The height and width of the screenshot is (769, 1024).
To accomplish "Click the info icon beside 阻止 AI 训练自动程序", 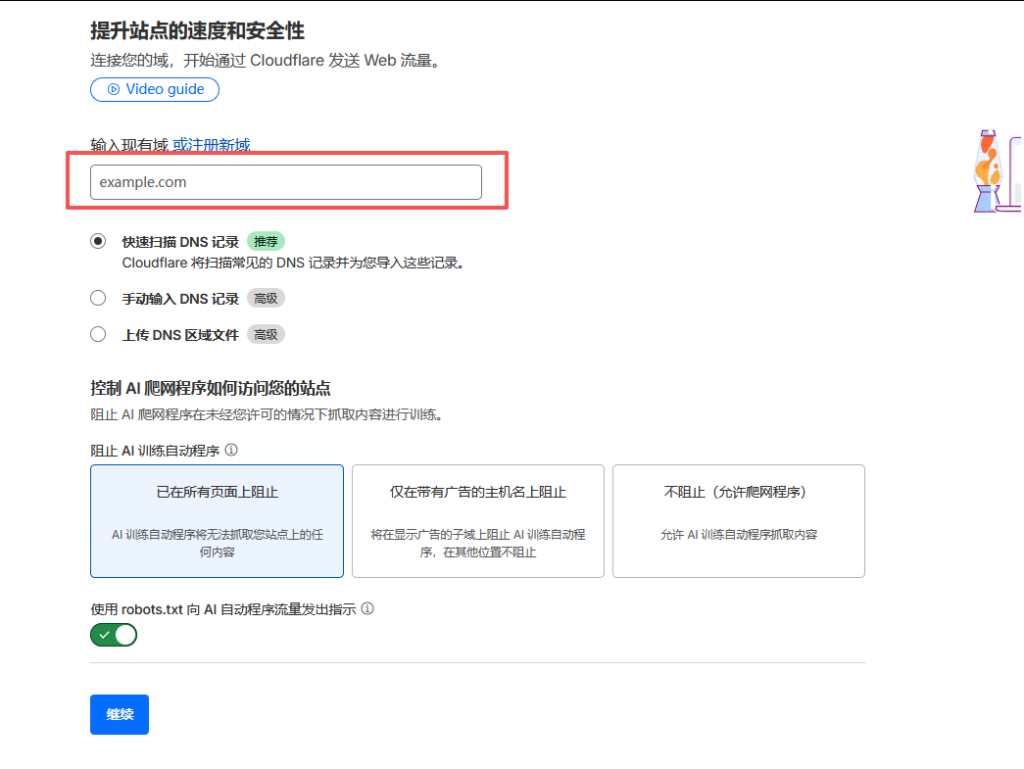I will point(231,450).
